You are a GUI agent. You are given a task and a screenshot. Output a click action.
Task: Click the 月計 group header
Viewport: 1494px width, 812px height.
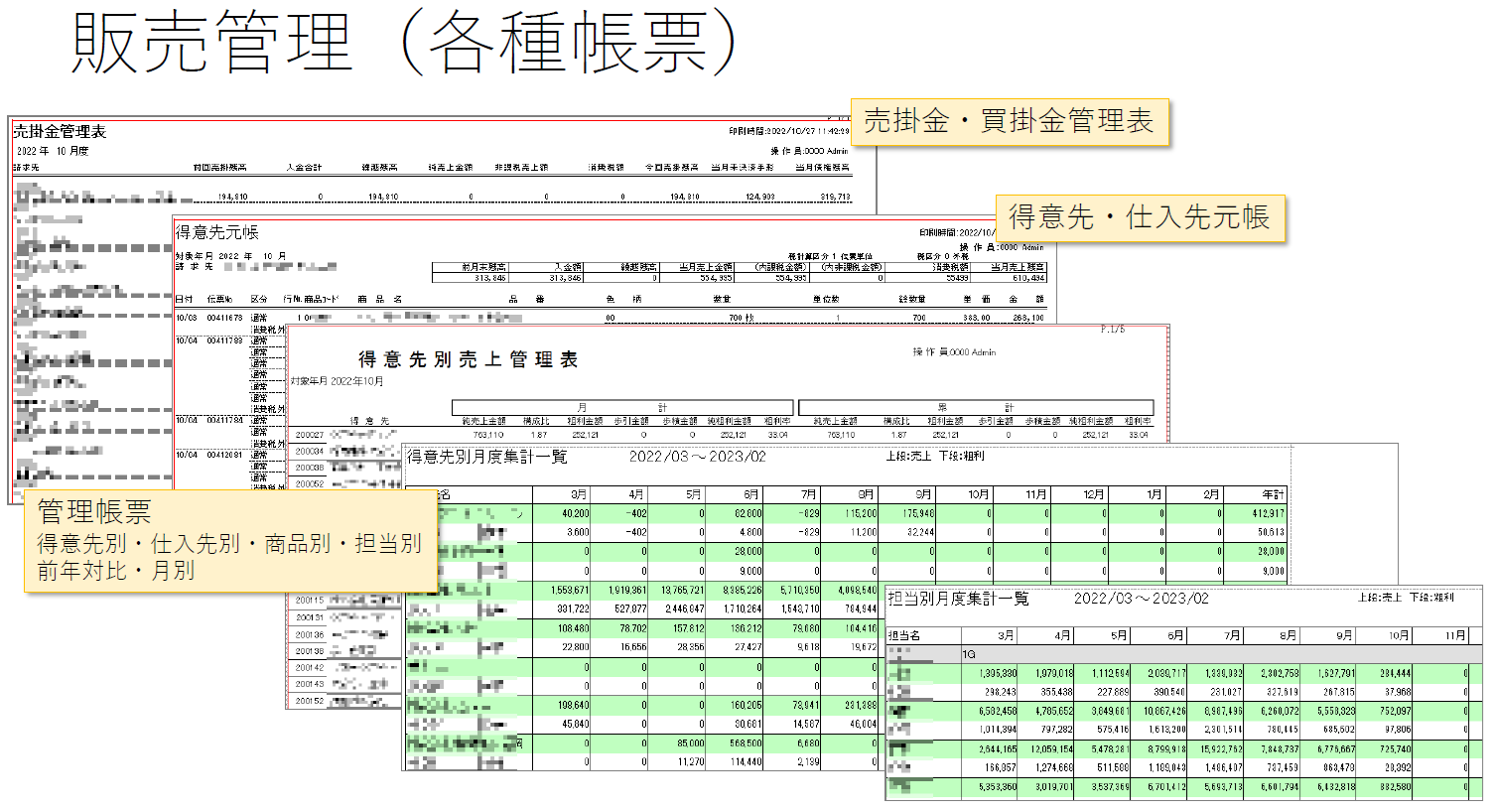[622, 408]
